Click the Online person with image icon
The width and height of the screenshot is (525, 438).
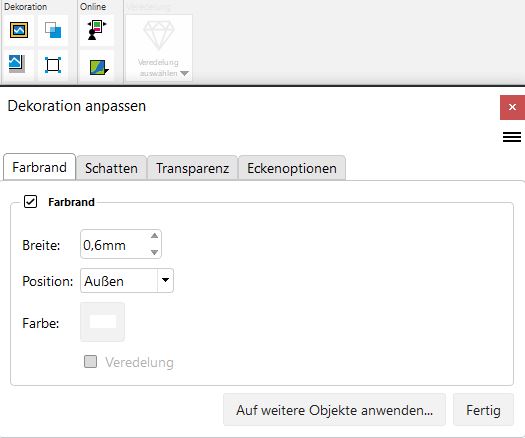(97, 30)
